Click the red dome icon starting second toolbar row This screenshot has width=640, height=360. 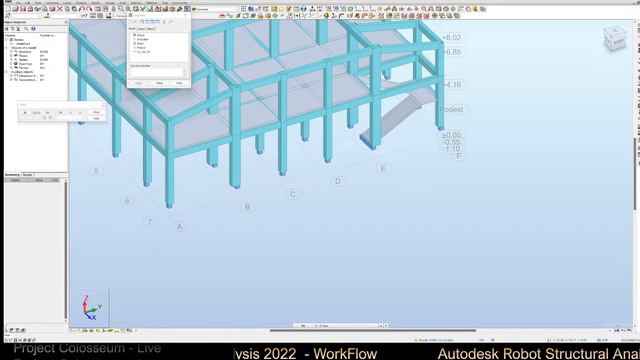click(x=222, y=16)
